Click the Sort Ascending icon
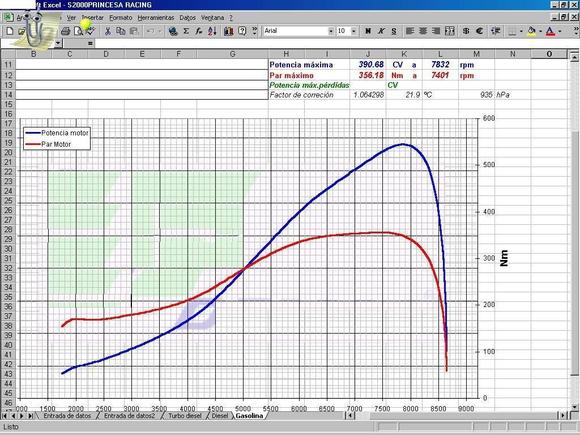Screen dimensions: 580x435 (x=212, y=31)
